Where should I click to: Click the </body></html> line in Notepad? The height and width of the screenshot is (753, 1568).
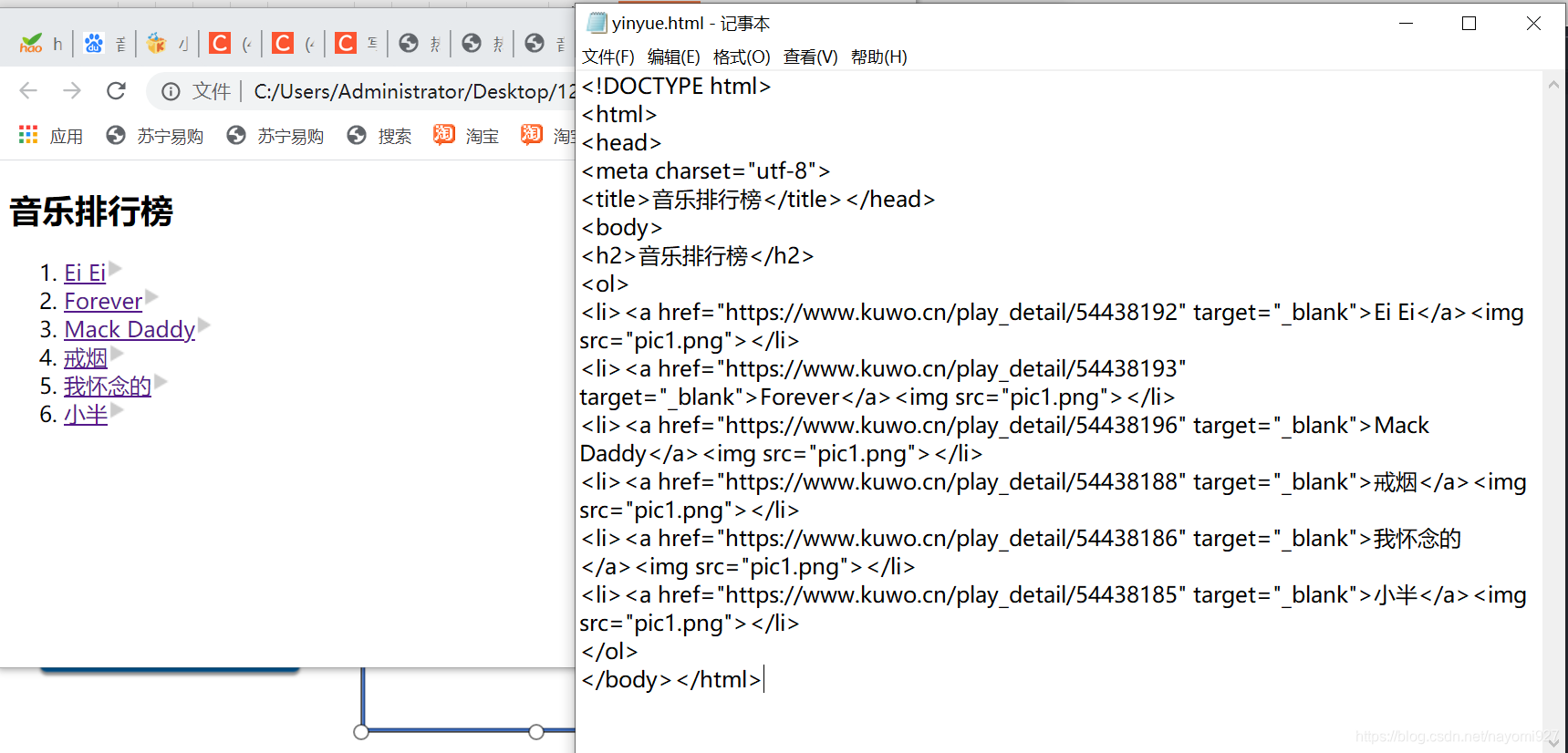(x=671, y=680)
